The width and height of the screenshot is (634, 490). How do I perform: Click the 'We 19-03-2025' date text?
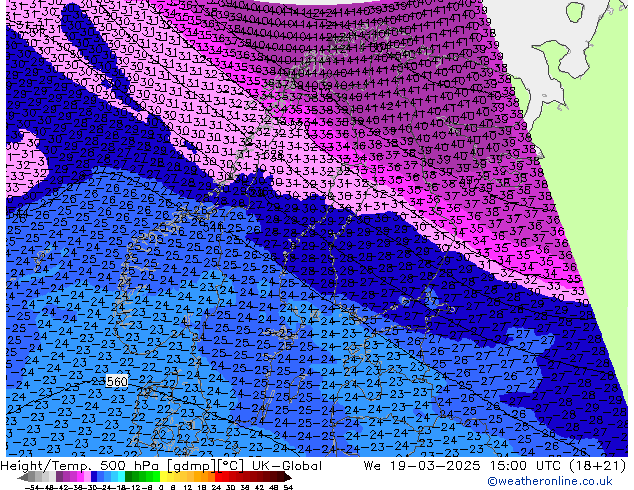[x=421, y=466]
